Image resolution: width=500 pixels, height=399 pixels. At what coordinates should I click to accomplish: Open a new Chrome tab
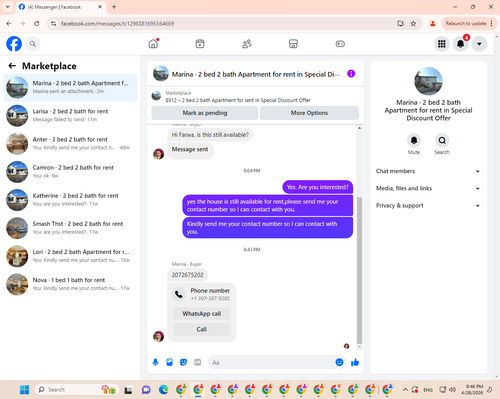tap(114, 7)
